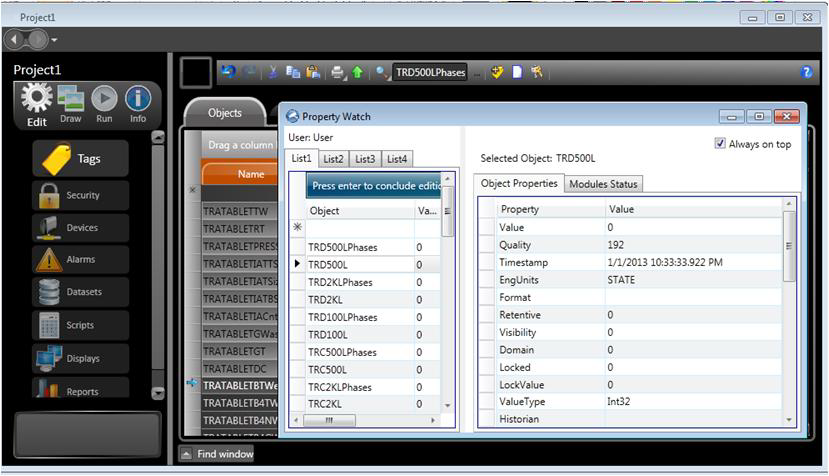829x476 pixels.
Task: Click the Cut scissors icon
Action: 274,72
